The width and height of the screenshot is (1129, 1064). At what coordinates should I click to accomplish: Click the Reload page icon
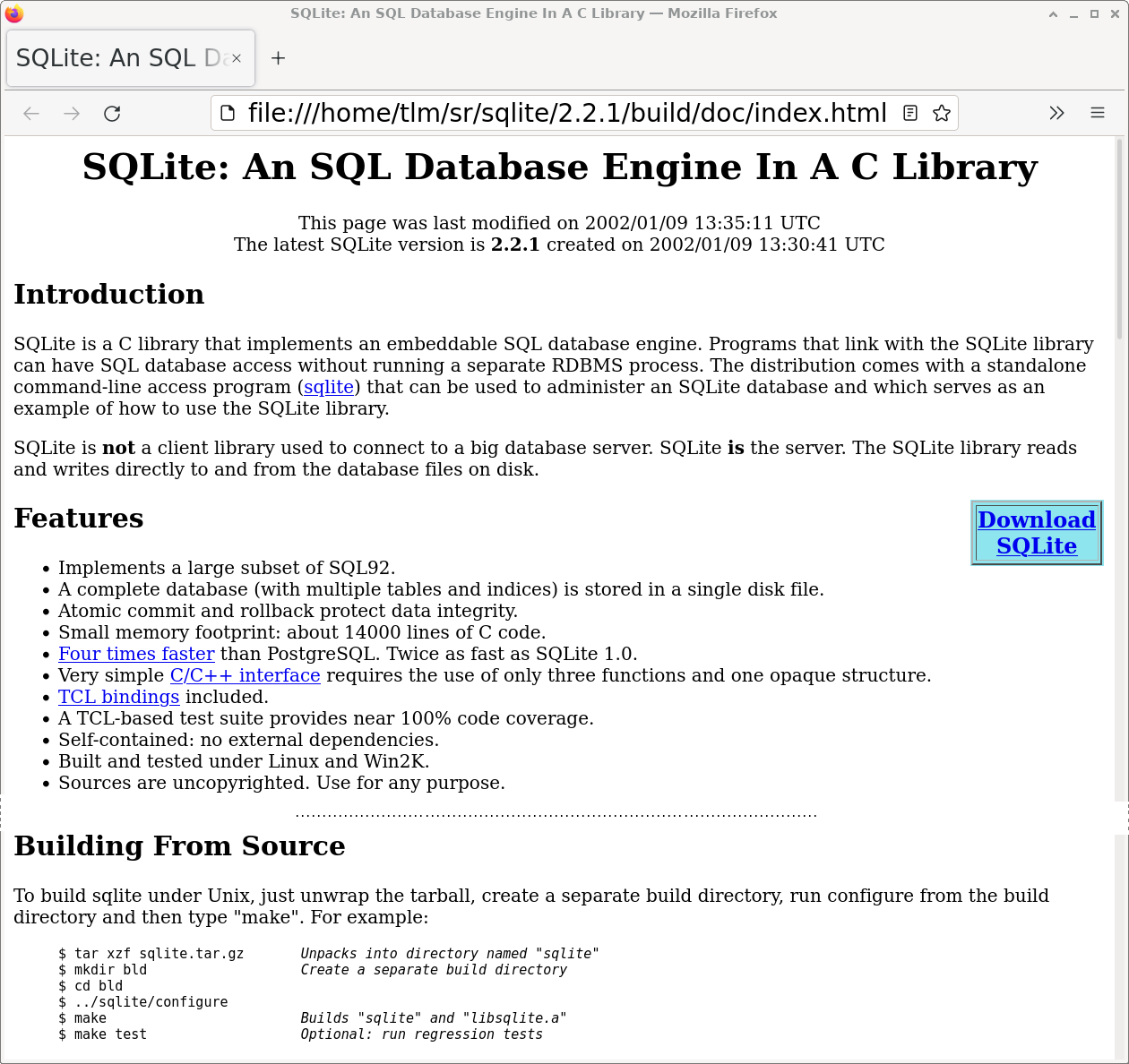(112, 113)
